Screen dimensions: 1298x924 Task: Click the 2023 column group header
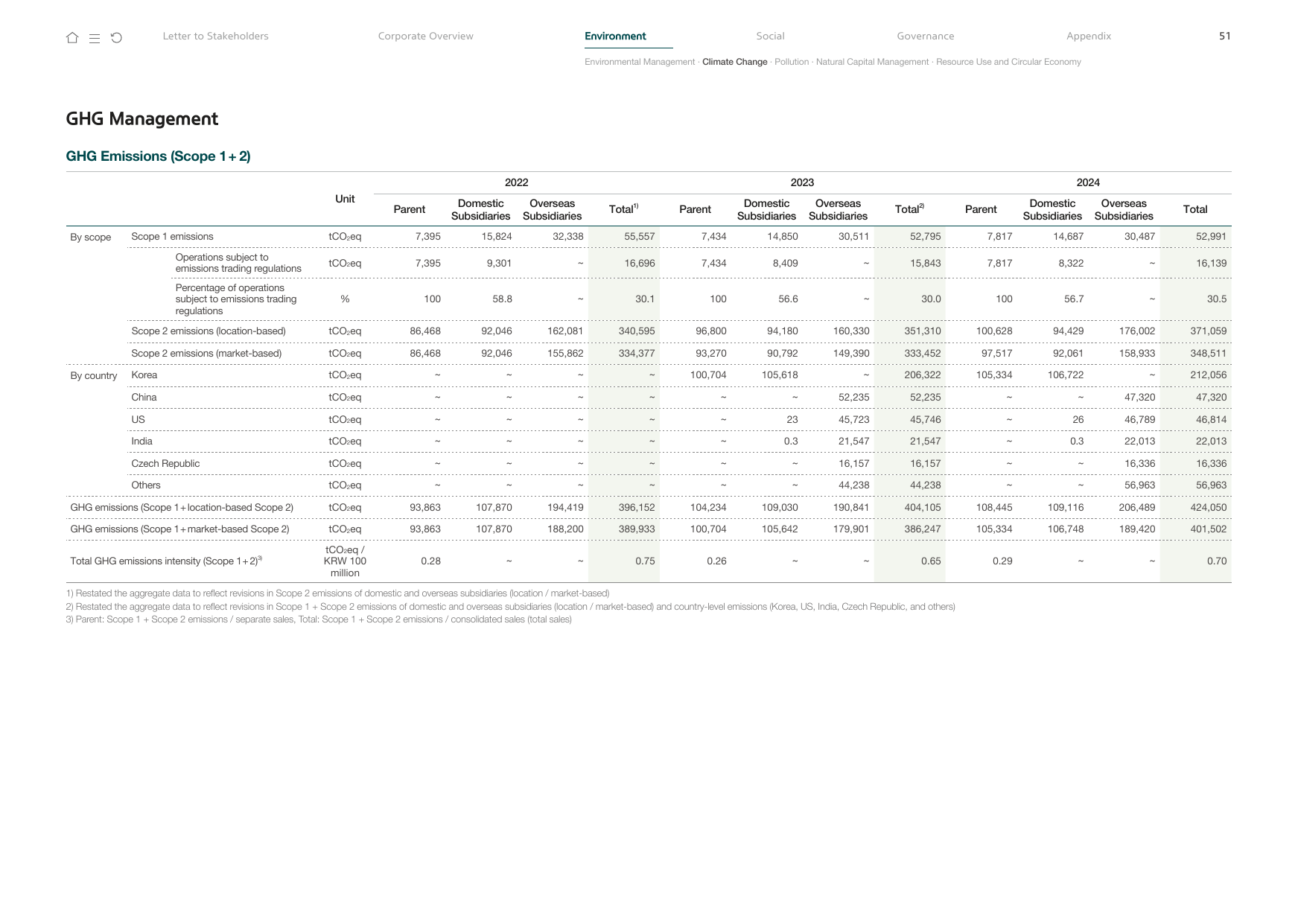[802, 182]
